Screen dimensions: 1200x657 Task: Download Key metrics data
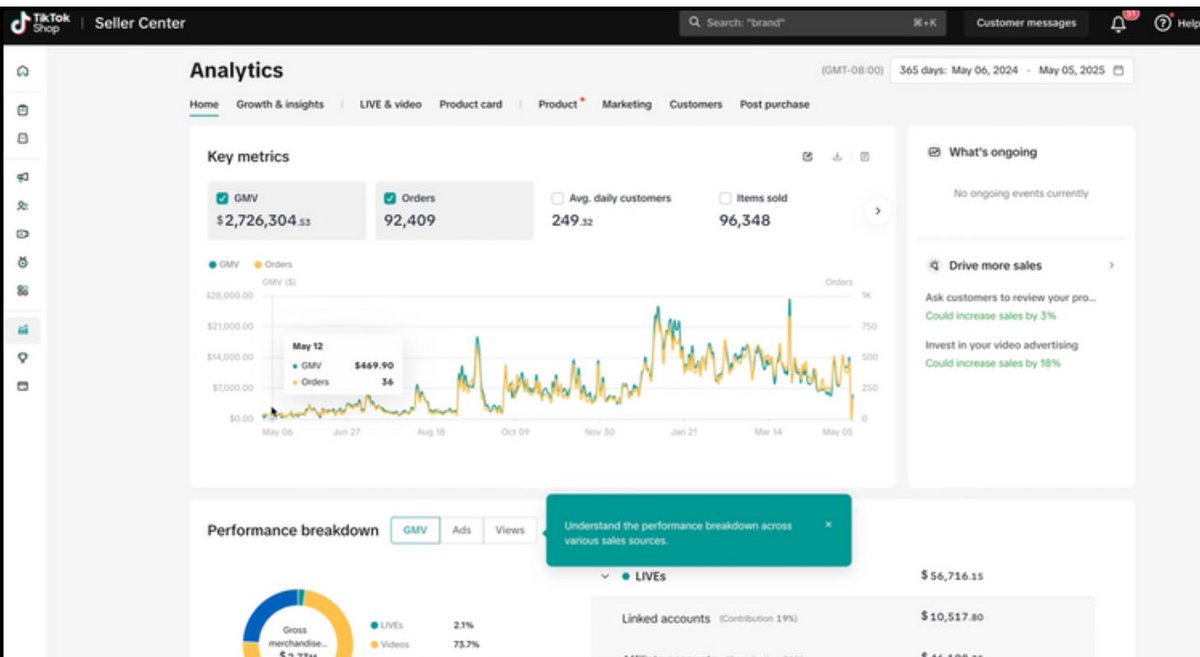(837, 157)
